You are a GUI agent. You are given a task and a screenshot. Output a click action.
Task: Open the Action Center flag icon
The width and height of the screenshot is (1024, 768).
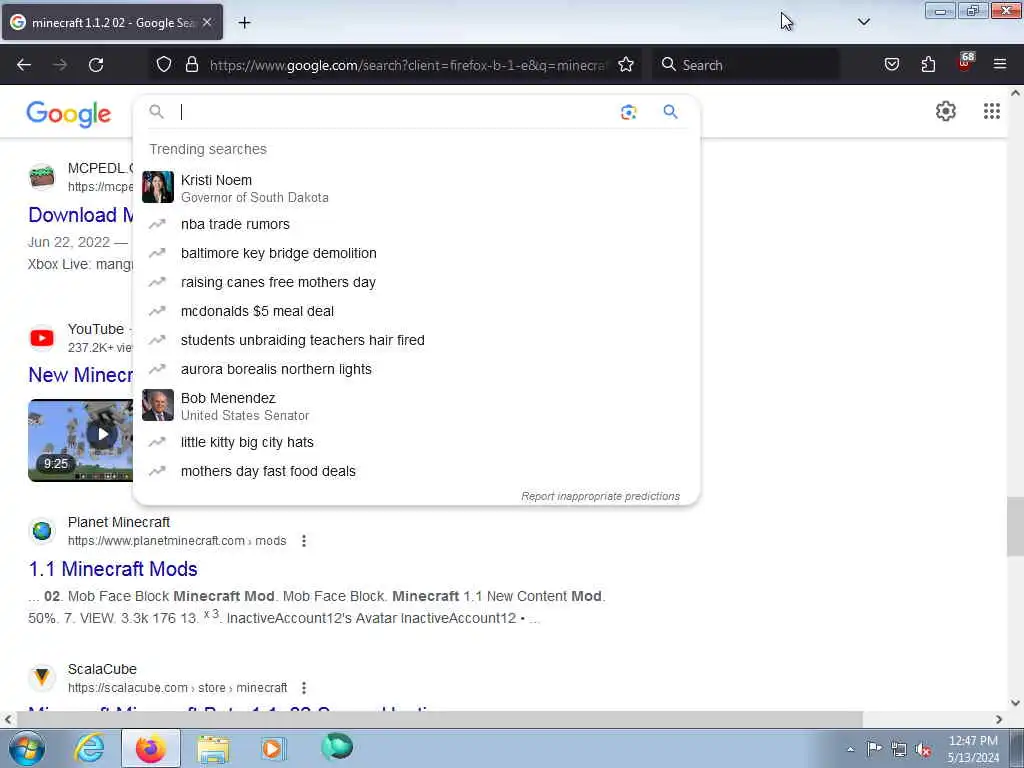click(874, 748)
